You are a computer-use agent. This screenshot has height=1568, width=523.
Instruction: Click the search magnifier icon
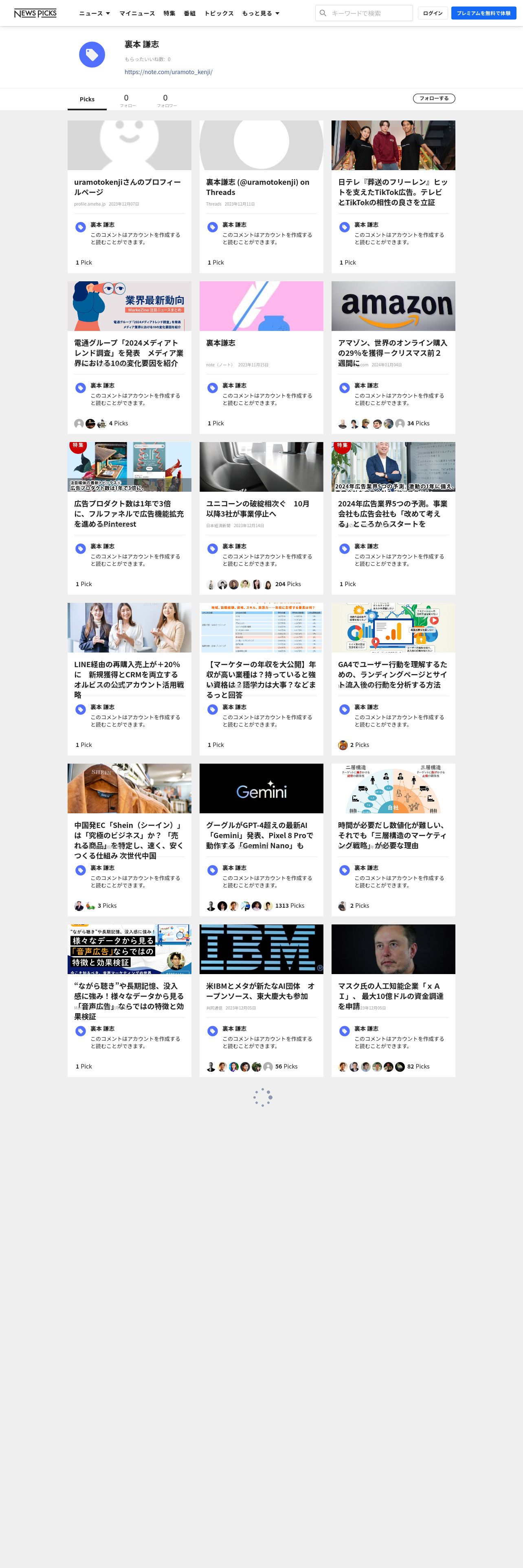coord(323,13)
